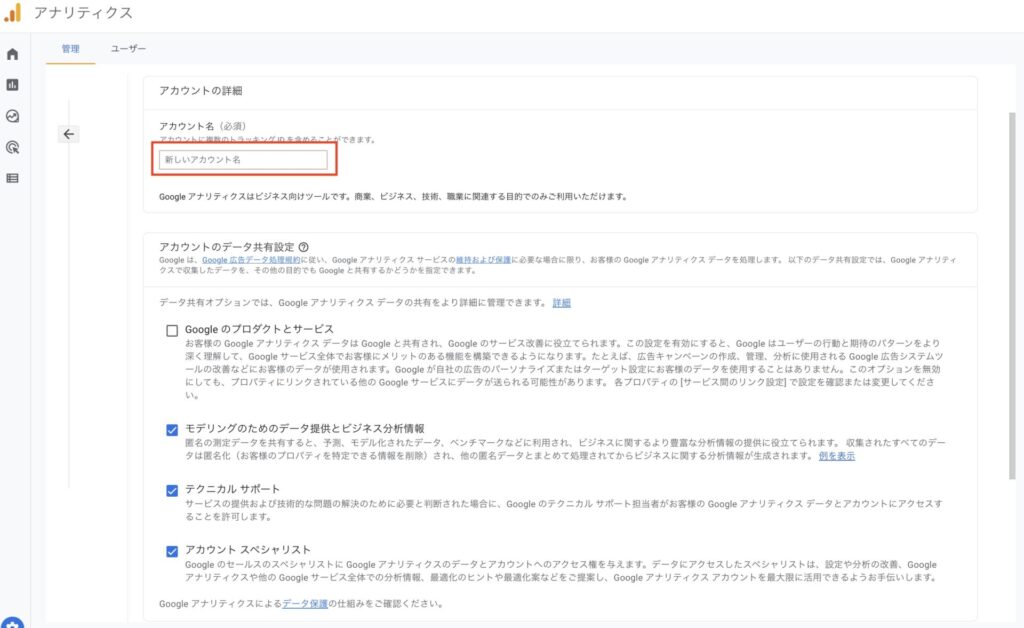Open the 詳細 link for data sharing

tap(562, 303)
